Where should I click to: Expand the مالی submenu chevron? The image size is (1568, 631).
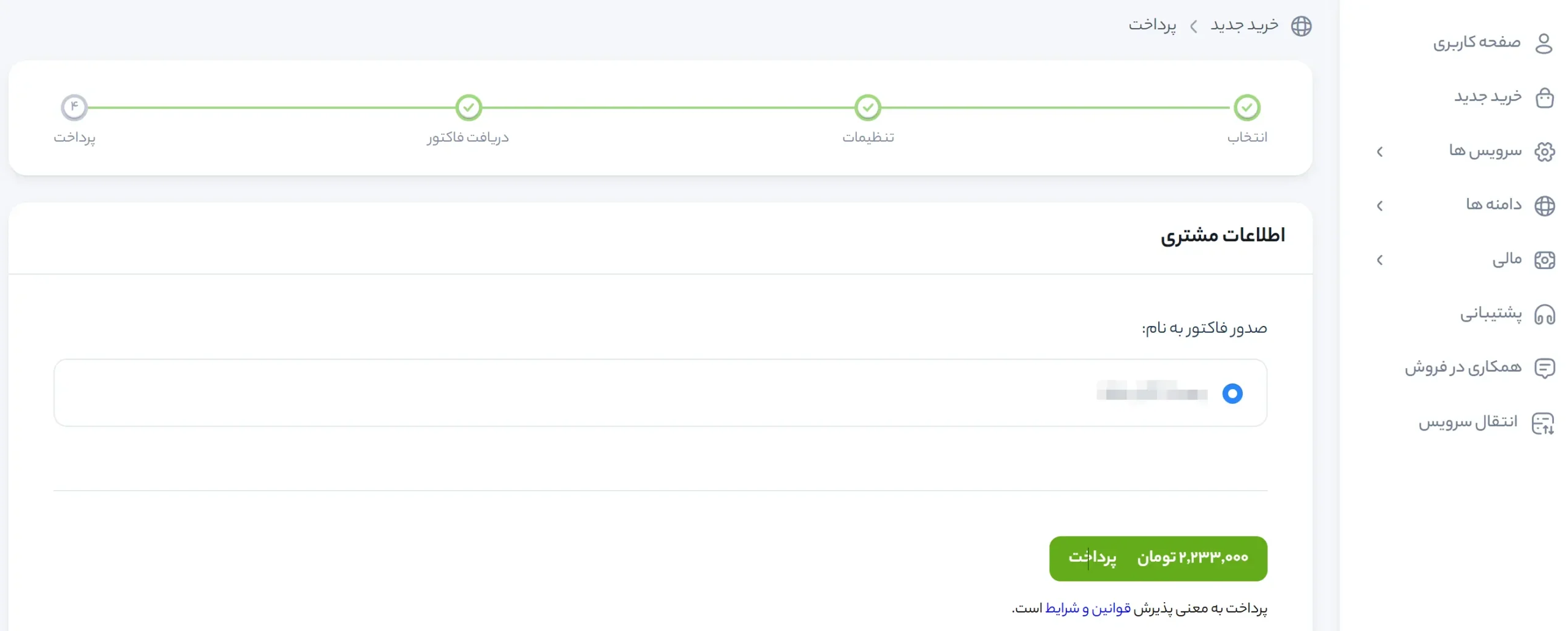[x=1379, y=260]
